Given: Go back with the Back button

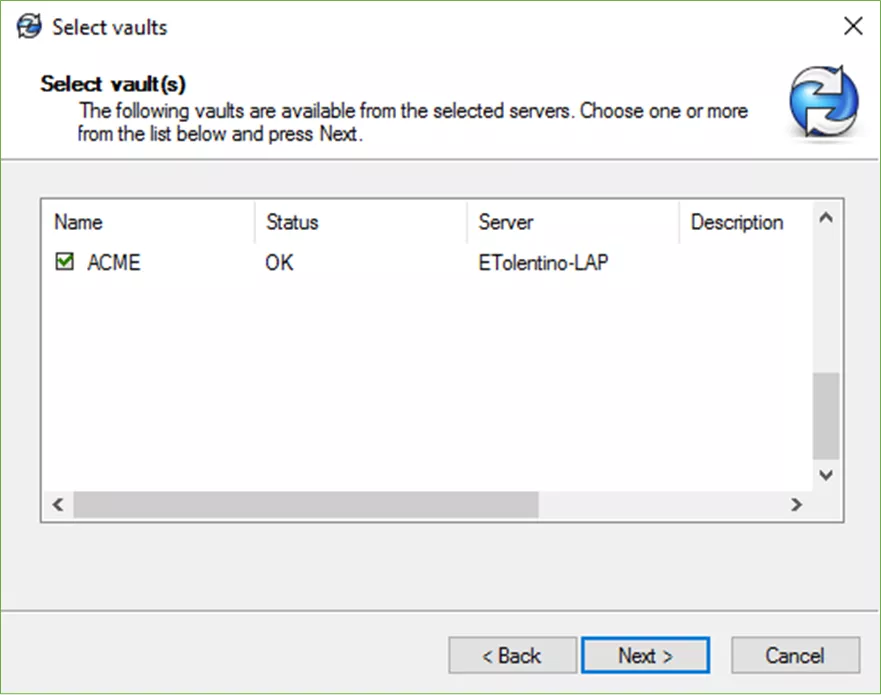Looking at the screenshot, I should point(512,656).
